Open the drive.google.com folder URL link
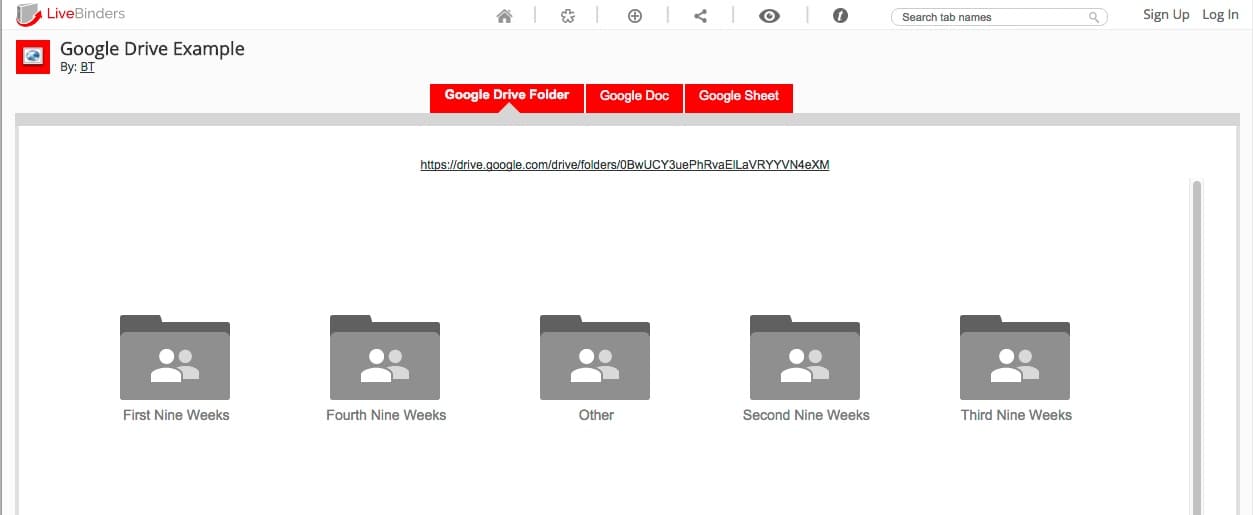This screenshot has height=515, width=1253. point(625,165)
